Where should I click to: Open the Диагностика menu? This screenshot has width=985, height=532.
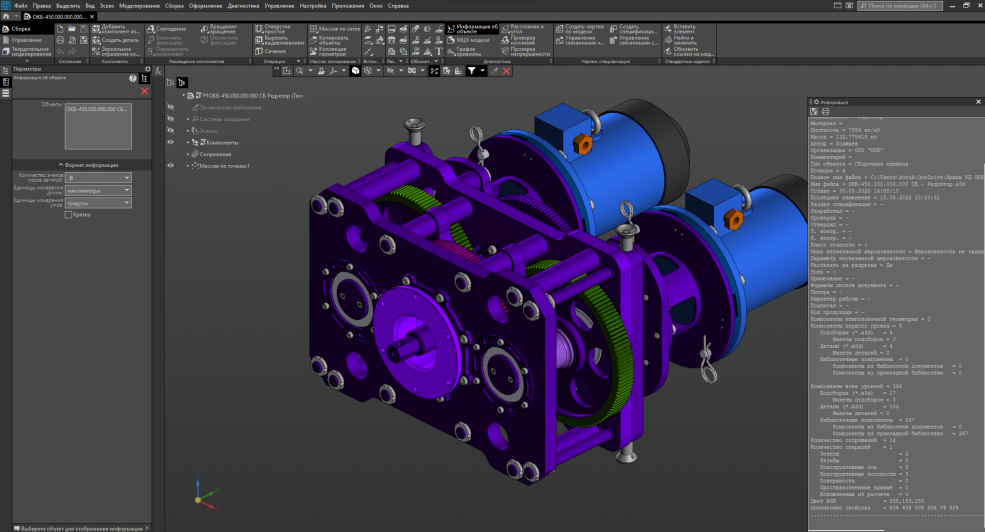243,6
